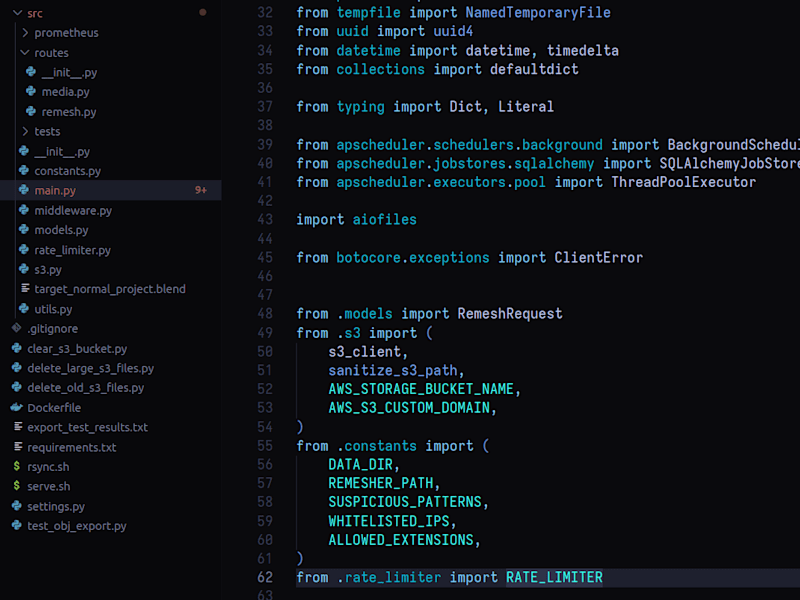Click Python icon next to test_obj_export.py

point(17,525)
